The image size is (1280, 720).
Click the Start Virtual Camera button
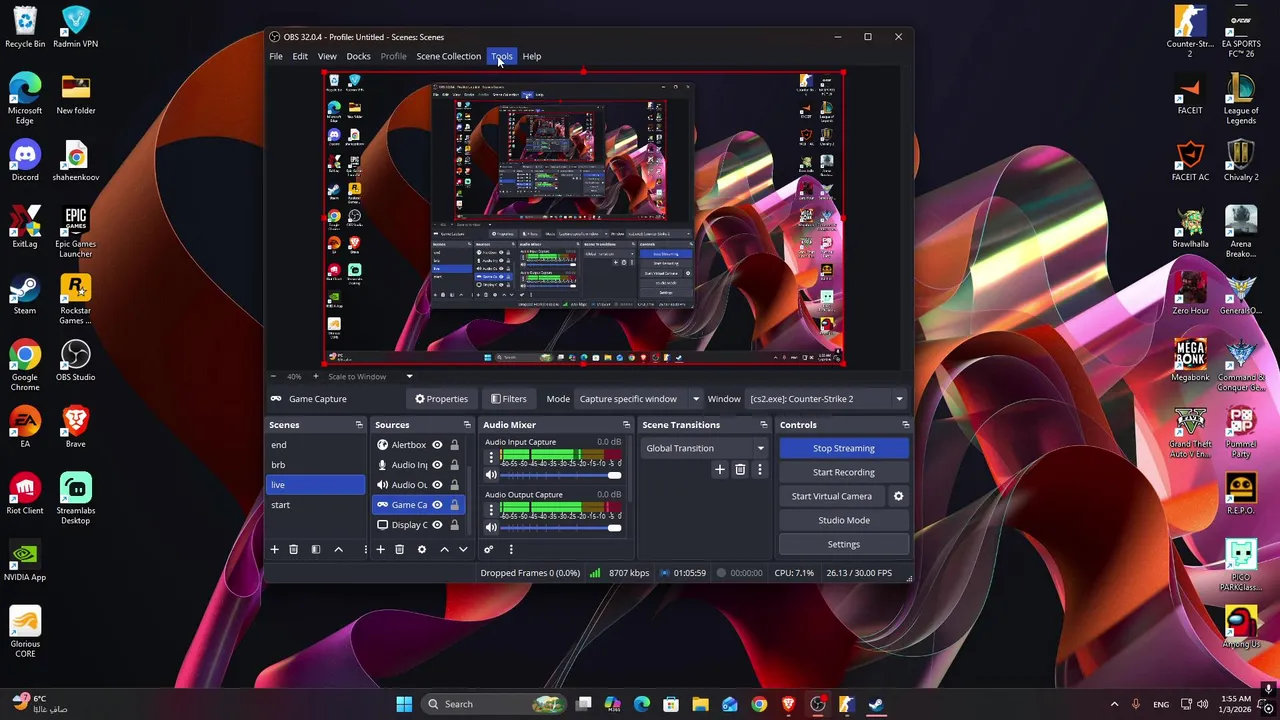click(x=832, y=496)
